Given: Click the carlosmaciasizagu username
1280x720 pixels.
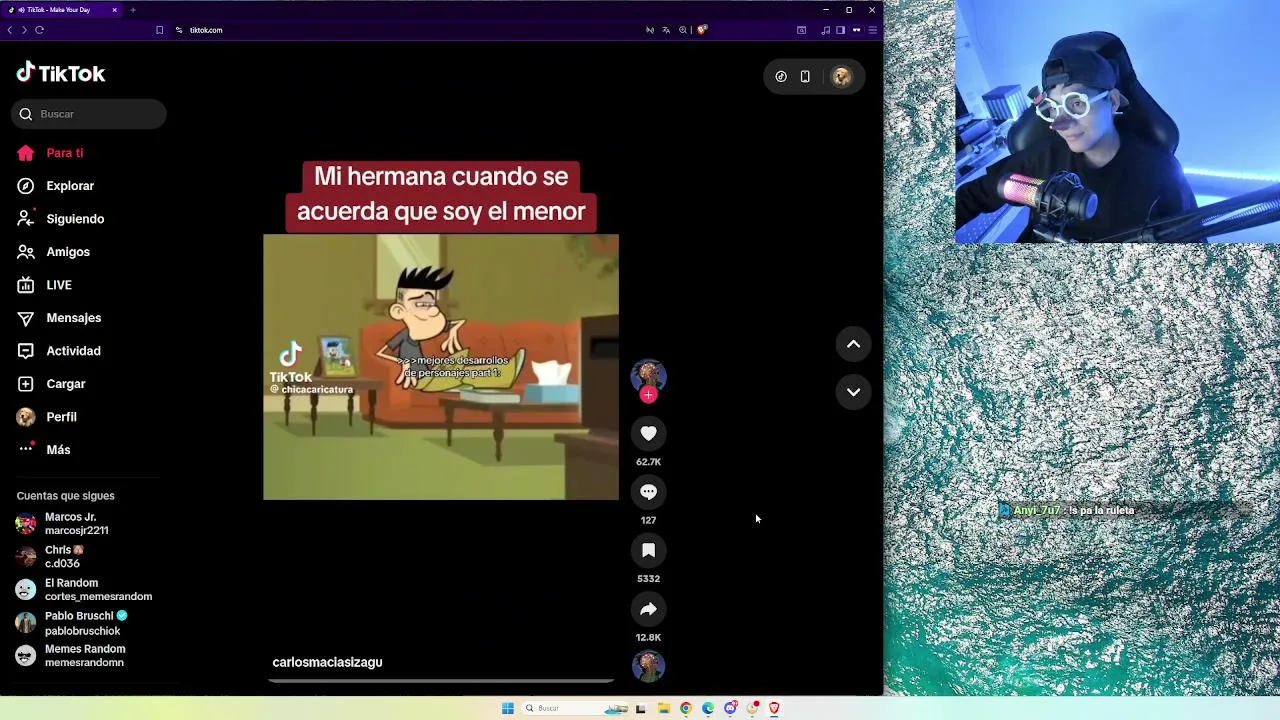Looking at the screenshot, I should 327,662.
